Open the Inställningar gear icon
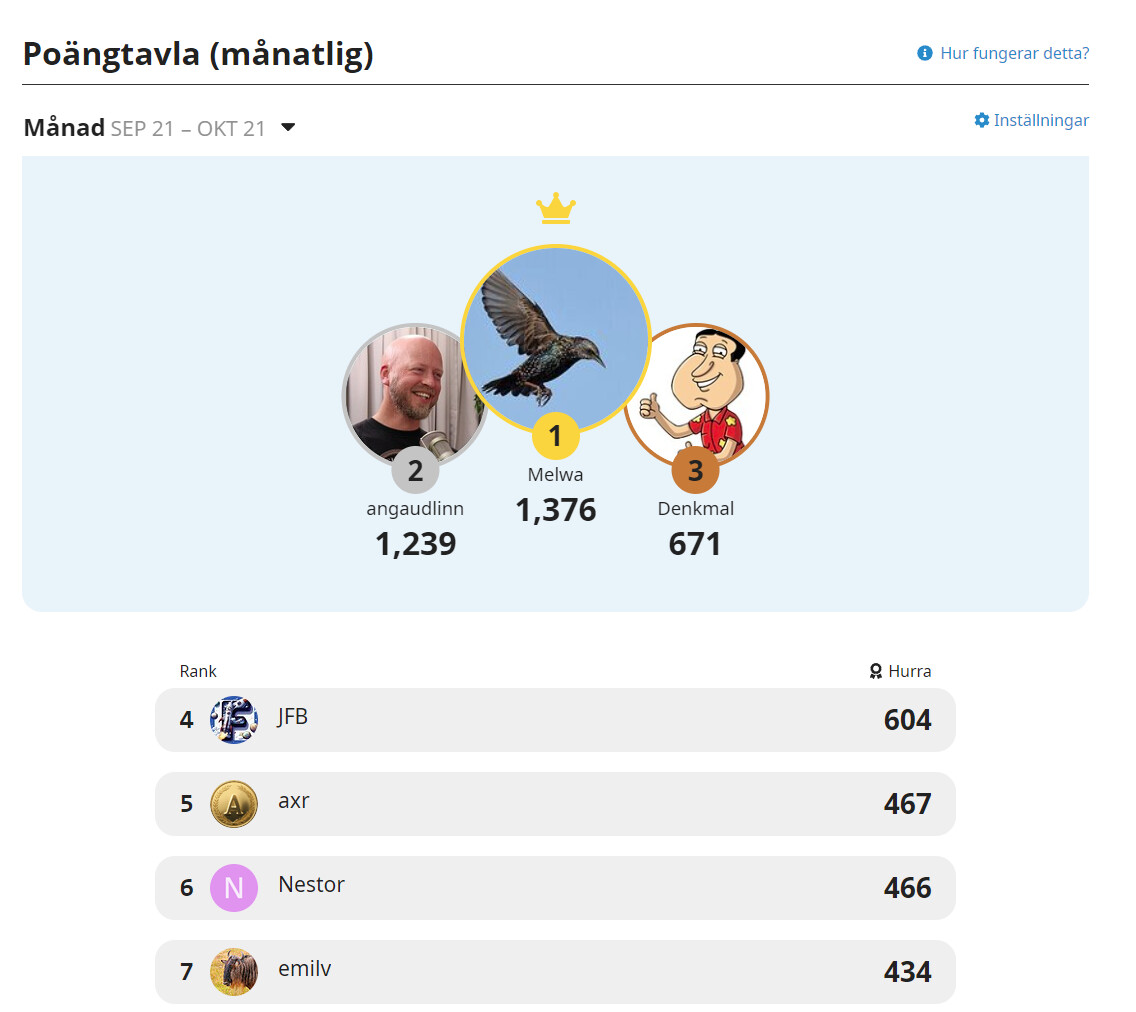This screenshot has width=1136, height=1012. coord(981,120)
